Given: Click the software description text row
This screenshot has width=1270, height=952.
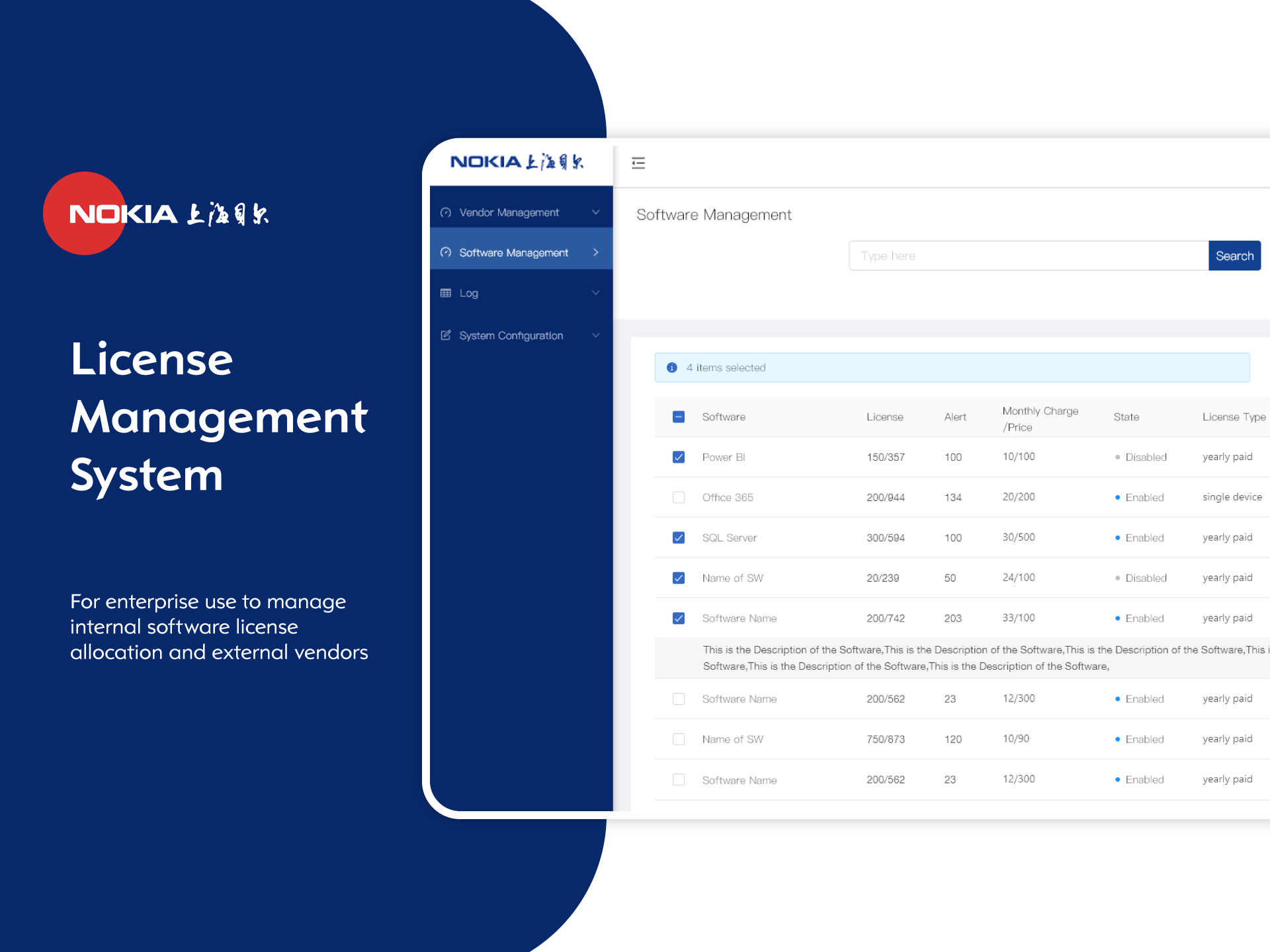Looking at the screenshot, I should 962,658.
